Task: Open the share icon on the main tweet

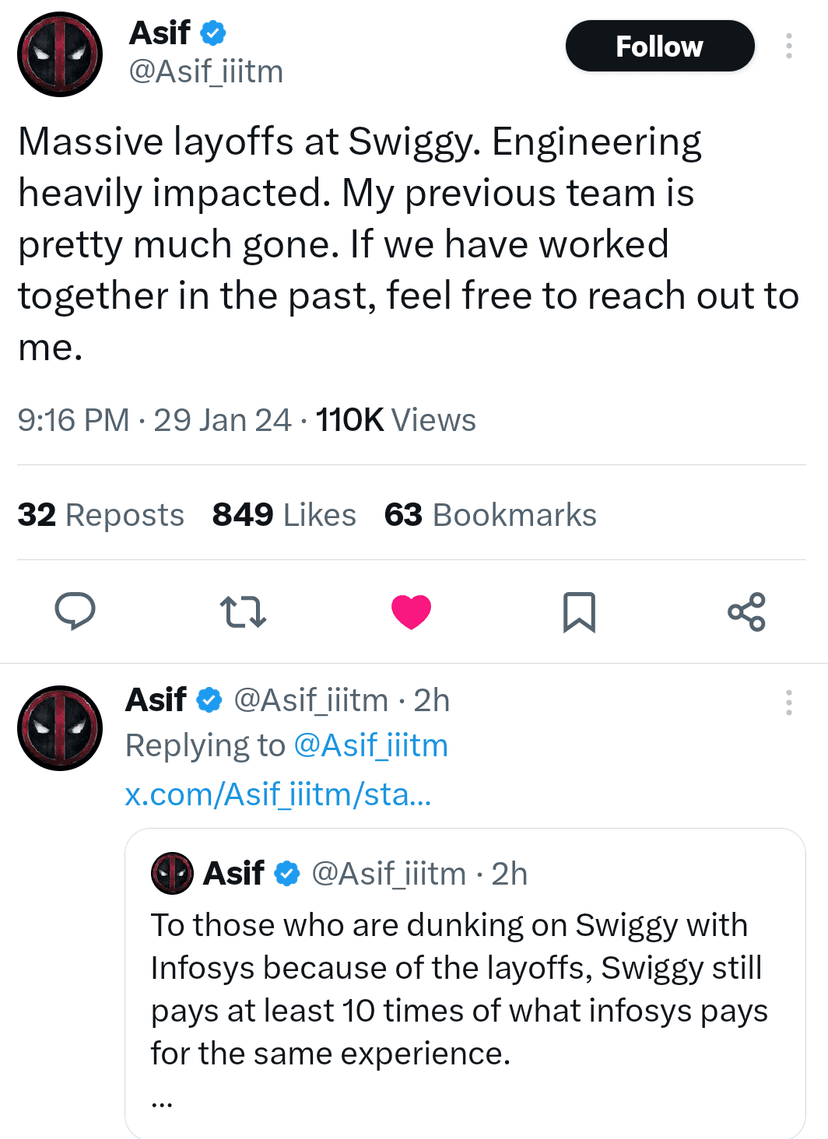Action: [747, 612]
